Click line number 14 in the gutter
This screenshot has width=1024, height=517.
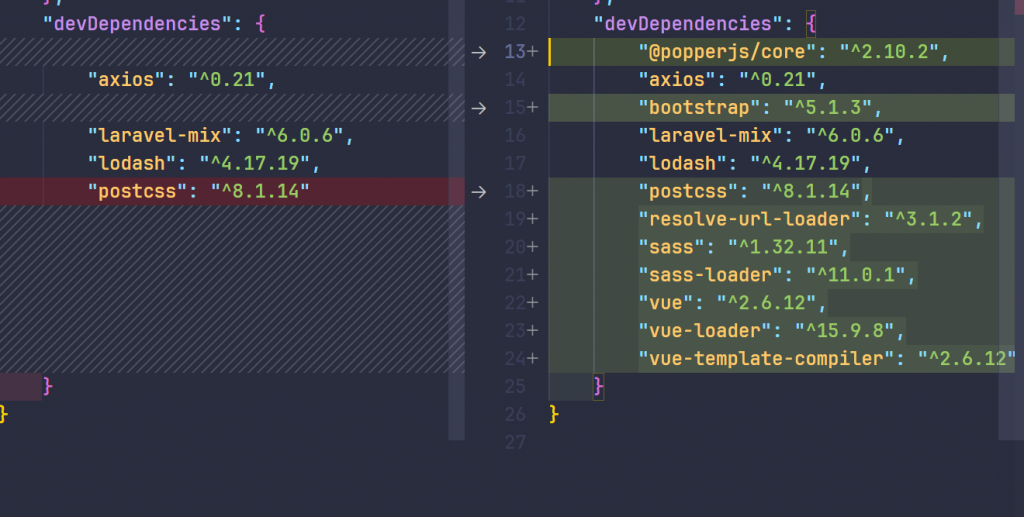[515, 80]
